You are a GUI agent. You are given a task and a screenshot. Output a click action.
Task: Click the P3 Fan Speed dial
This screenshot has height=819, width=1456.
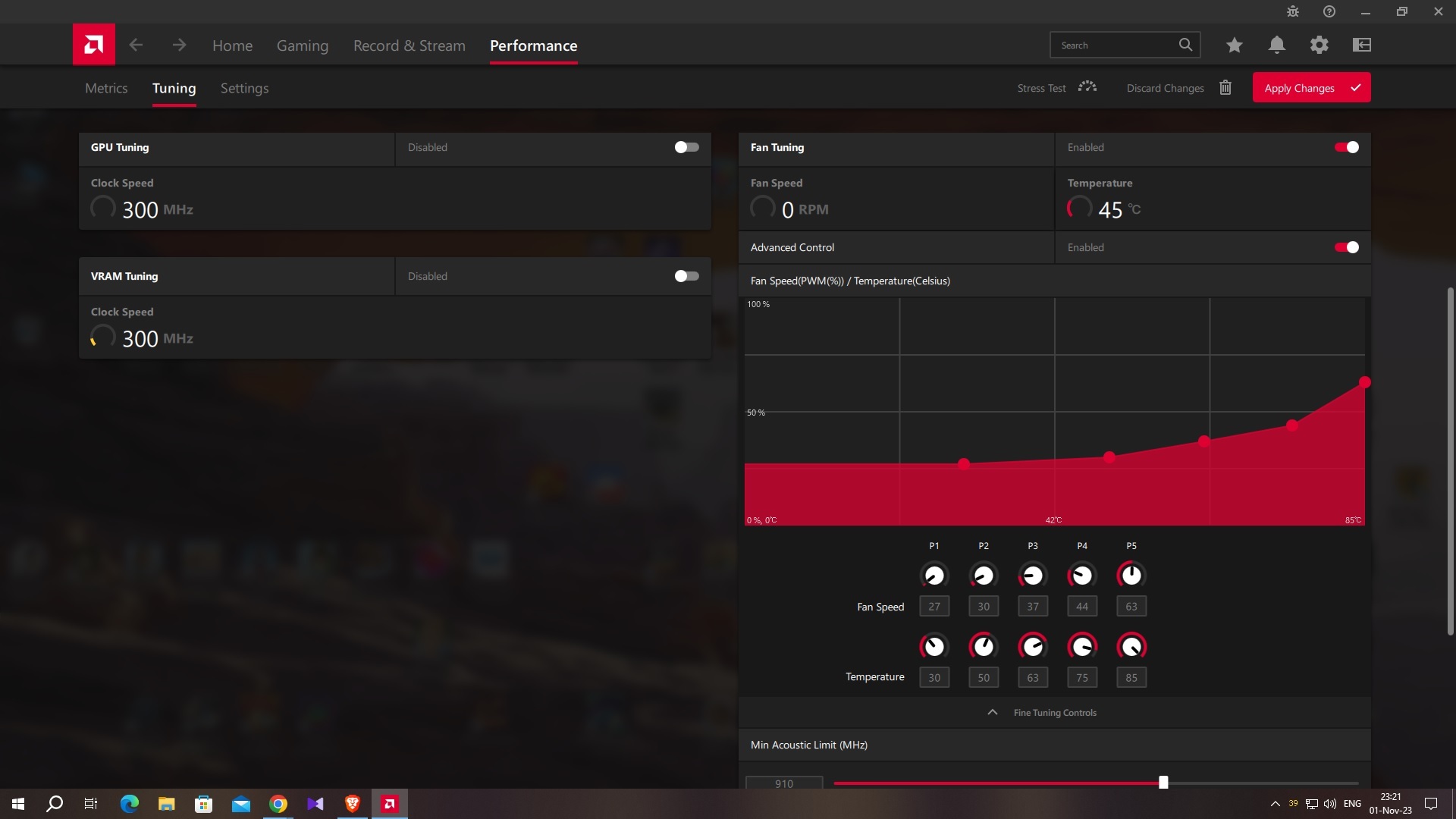pos(1033,576)
